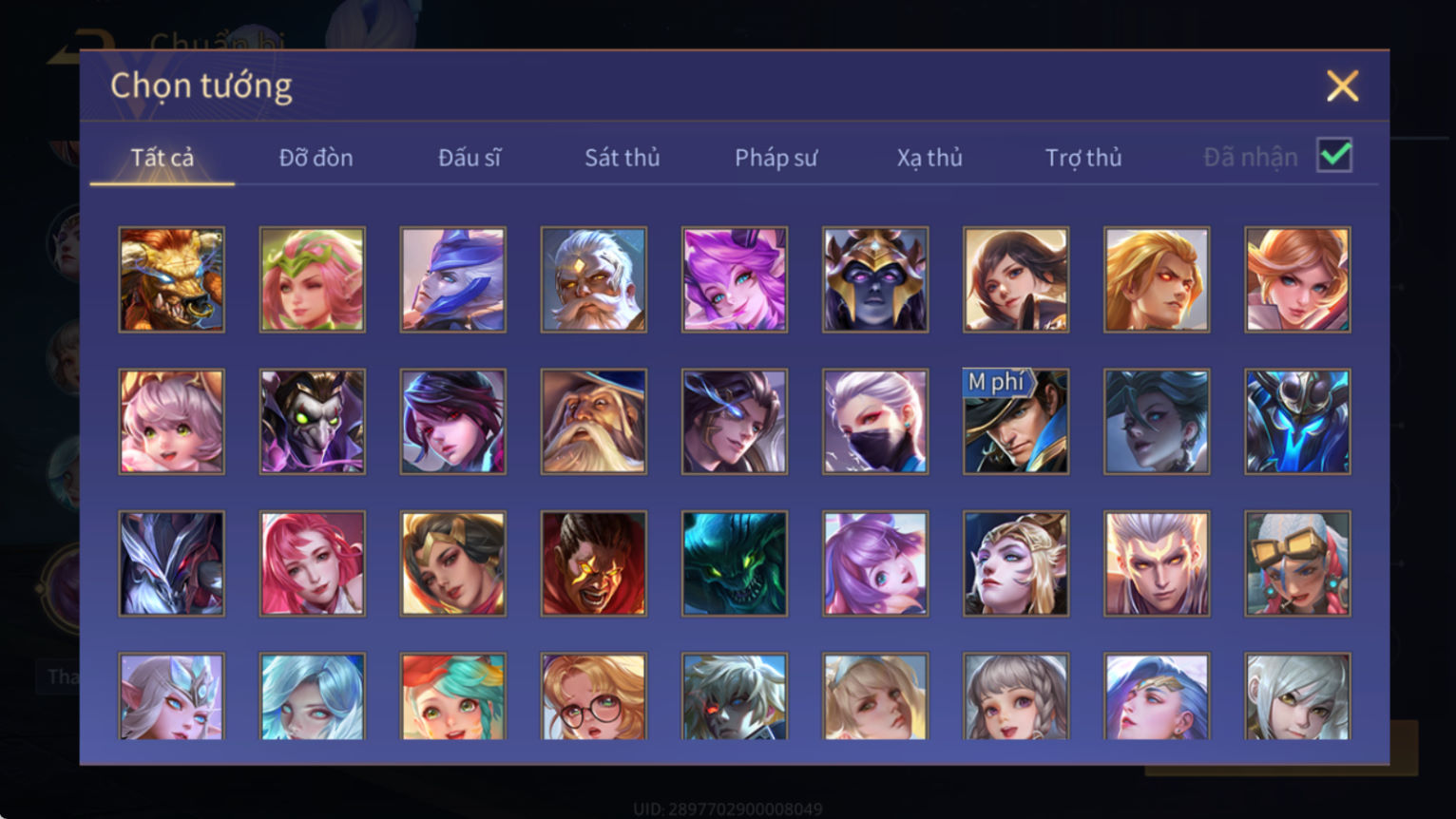Switch to the Pháp sư tab
Image resolution: width=1456 pixels, height=819 pixels.
click(776, 158)
